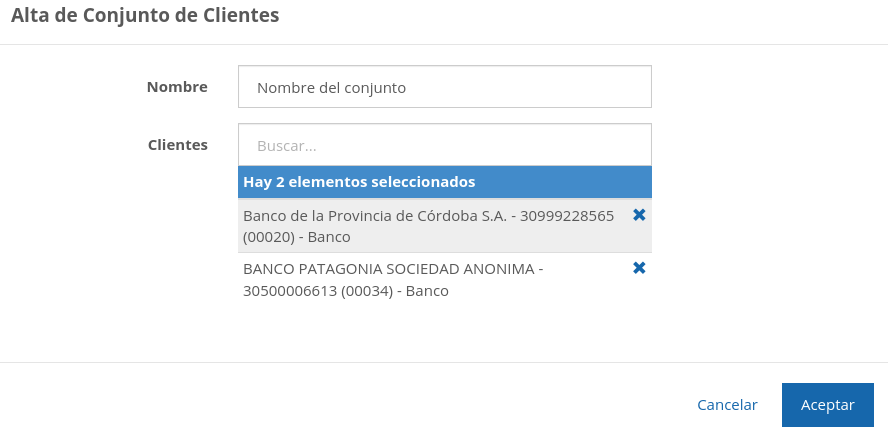
Task: Click the Clientes field label
Action: [x=178, y=145]
